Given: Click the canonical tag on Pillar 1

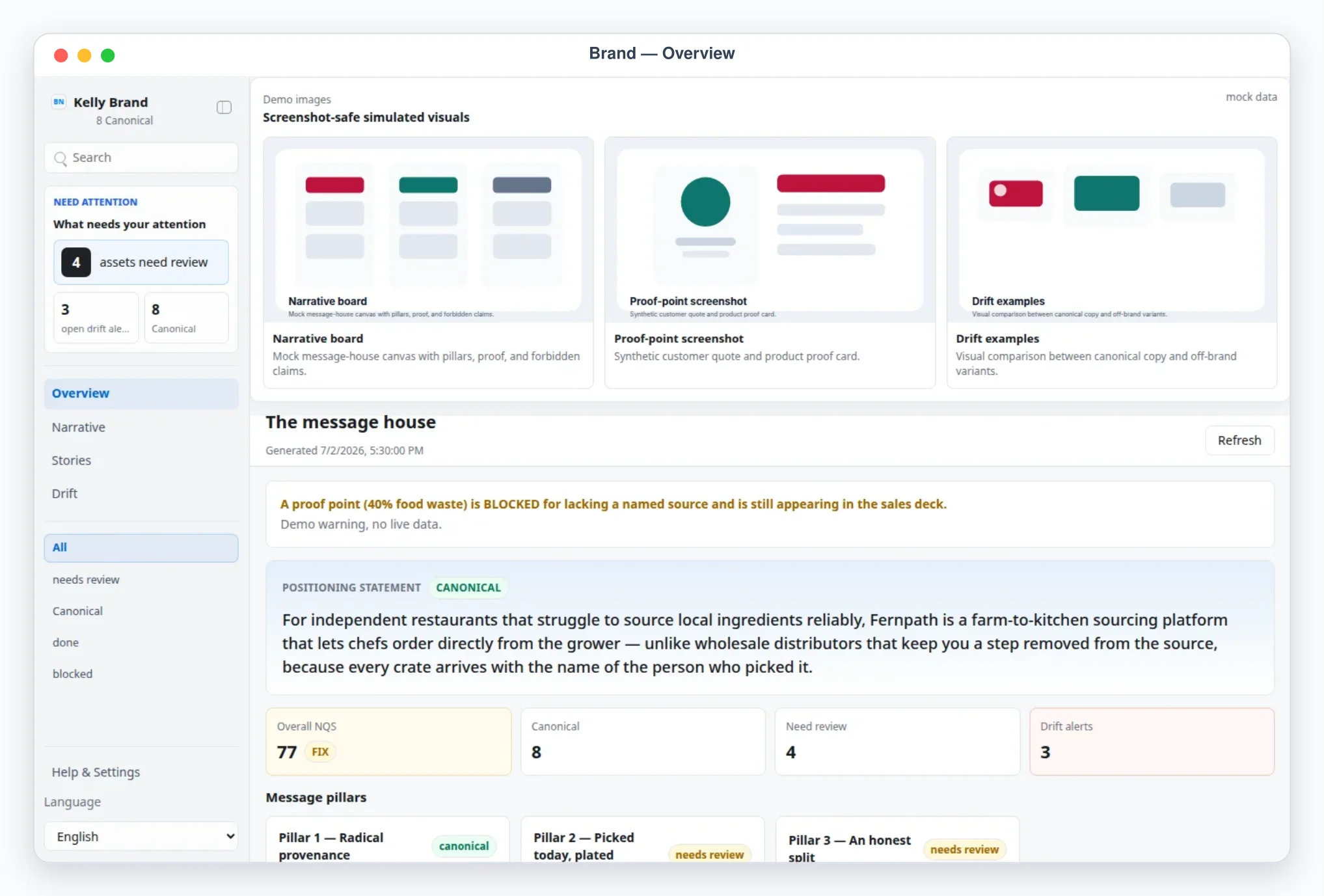Looking at the screenshot, I should coord(464,846).
